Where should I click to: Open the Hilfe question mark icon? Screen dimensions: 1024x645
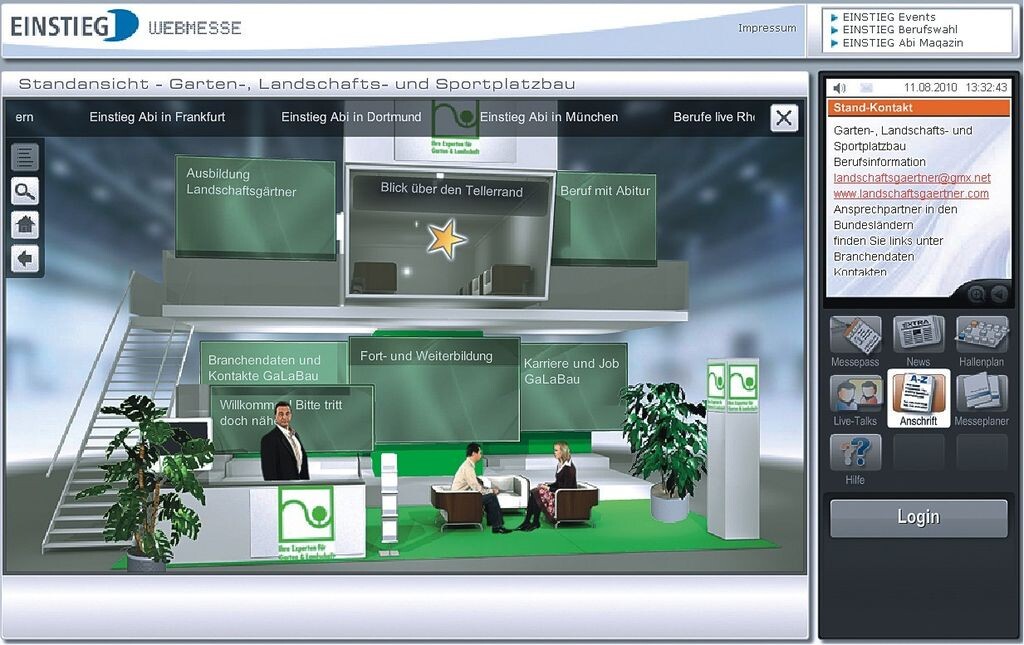[x=855, y=454]
